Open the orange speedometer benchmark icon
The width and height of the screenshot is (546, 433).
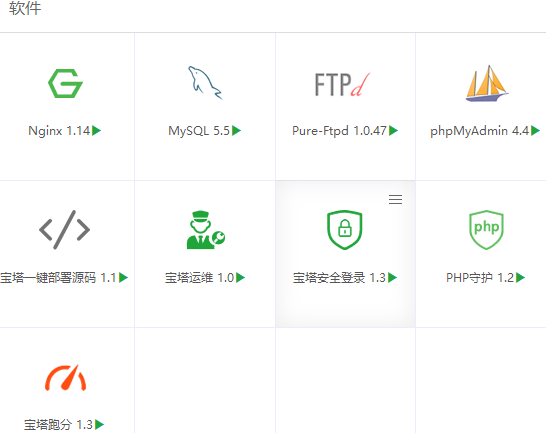(x=65, y=378)
